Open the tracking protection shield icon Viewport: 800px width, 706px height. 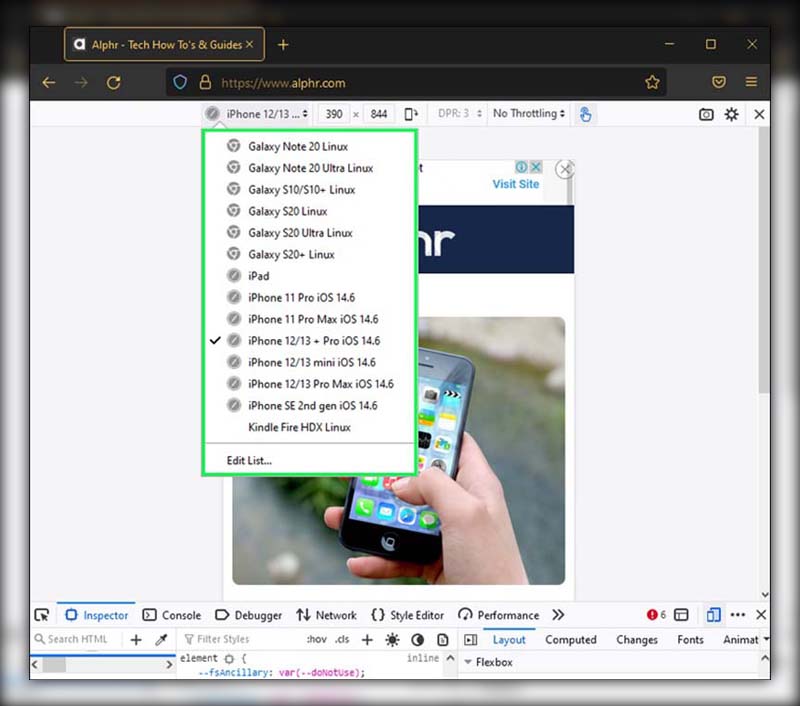(180, 82)
